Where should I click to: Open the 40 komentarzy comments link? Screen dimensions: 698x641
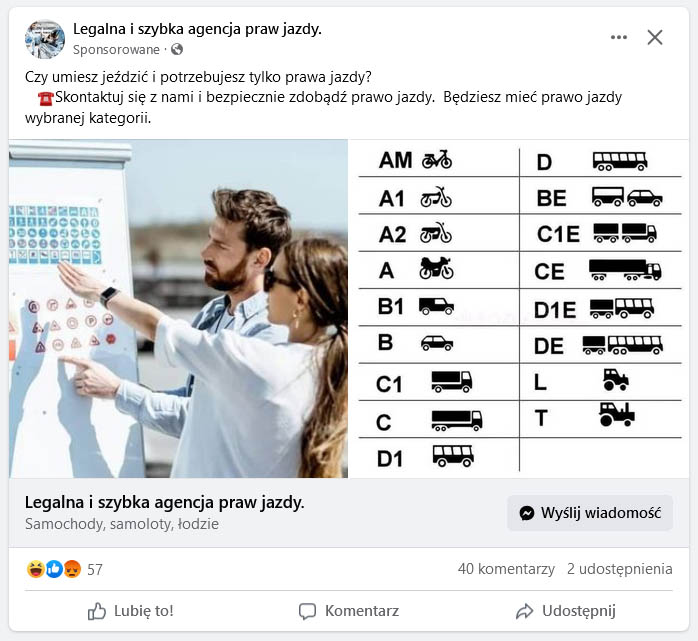tap(506, 569)
